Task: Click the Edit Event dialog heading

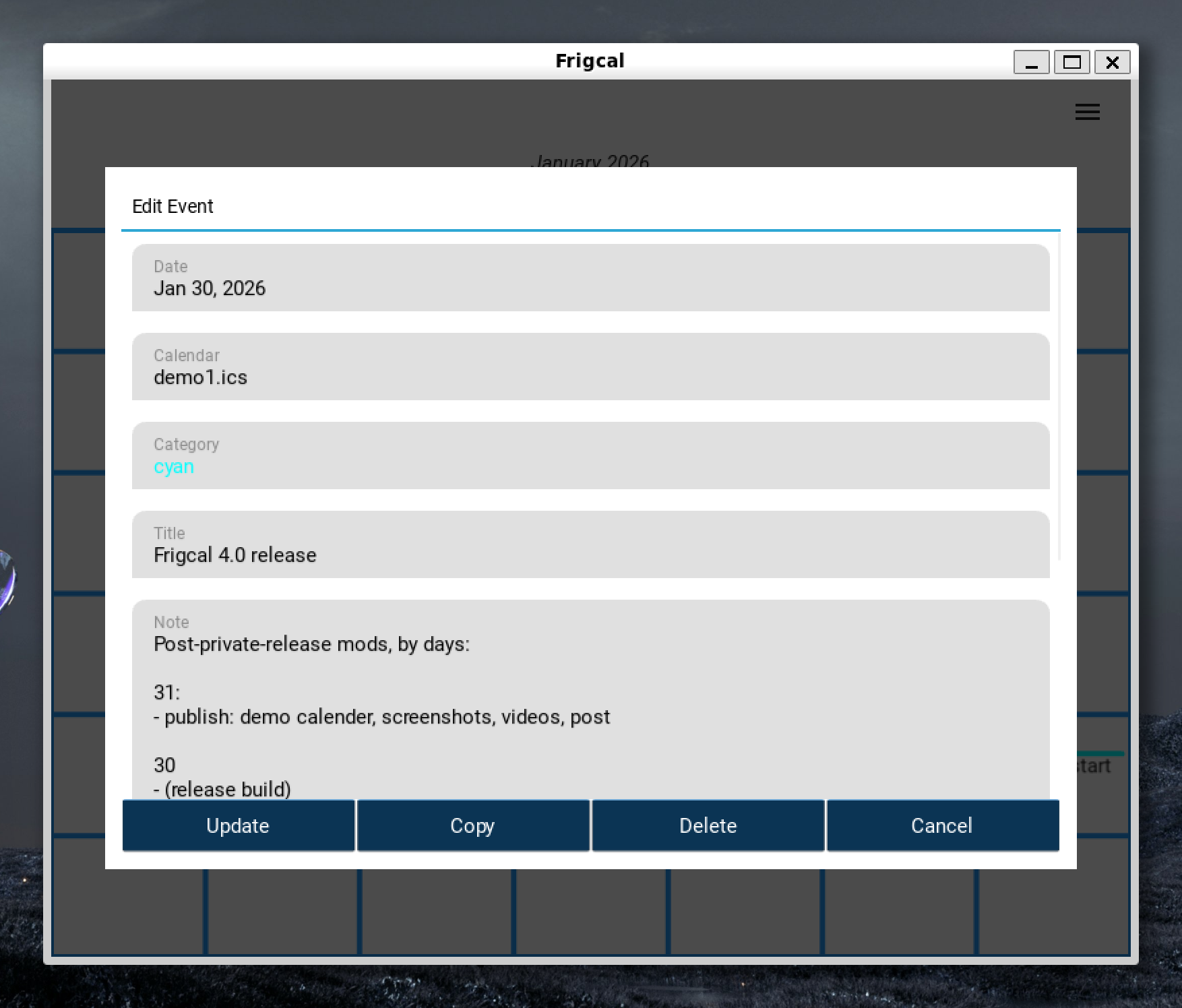Action: pyautogui.click(x=173, y=206)
